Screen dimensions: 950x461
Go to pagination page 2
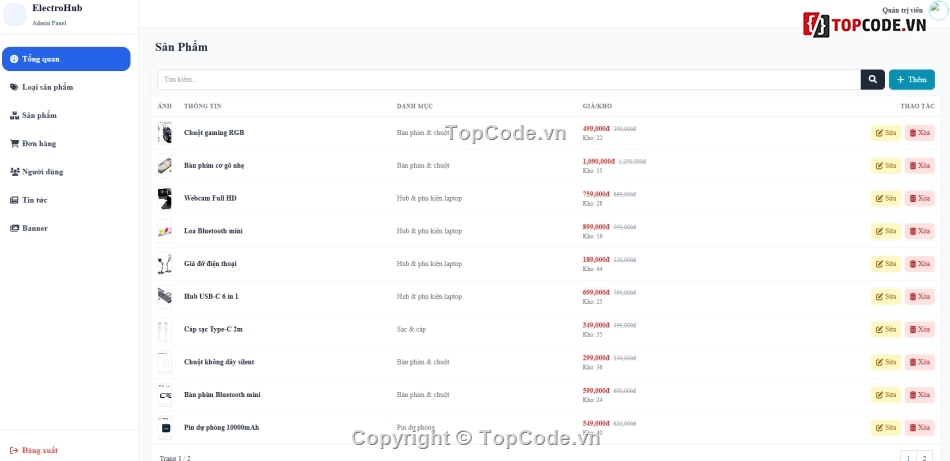click(925, 457)
